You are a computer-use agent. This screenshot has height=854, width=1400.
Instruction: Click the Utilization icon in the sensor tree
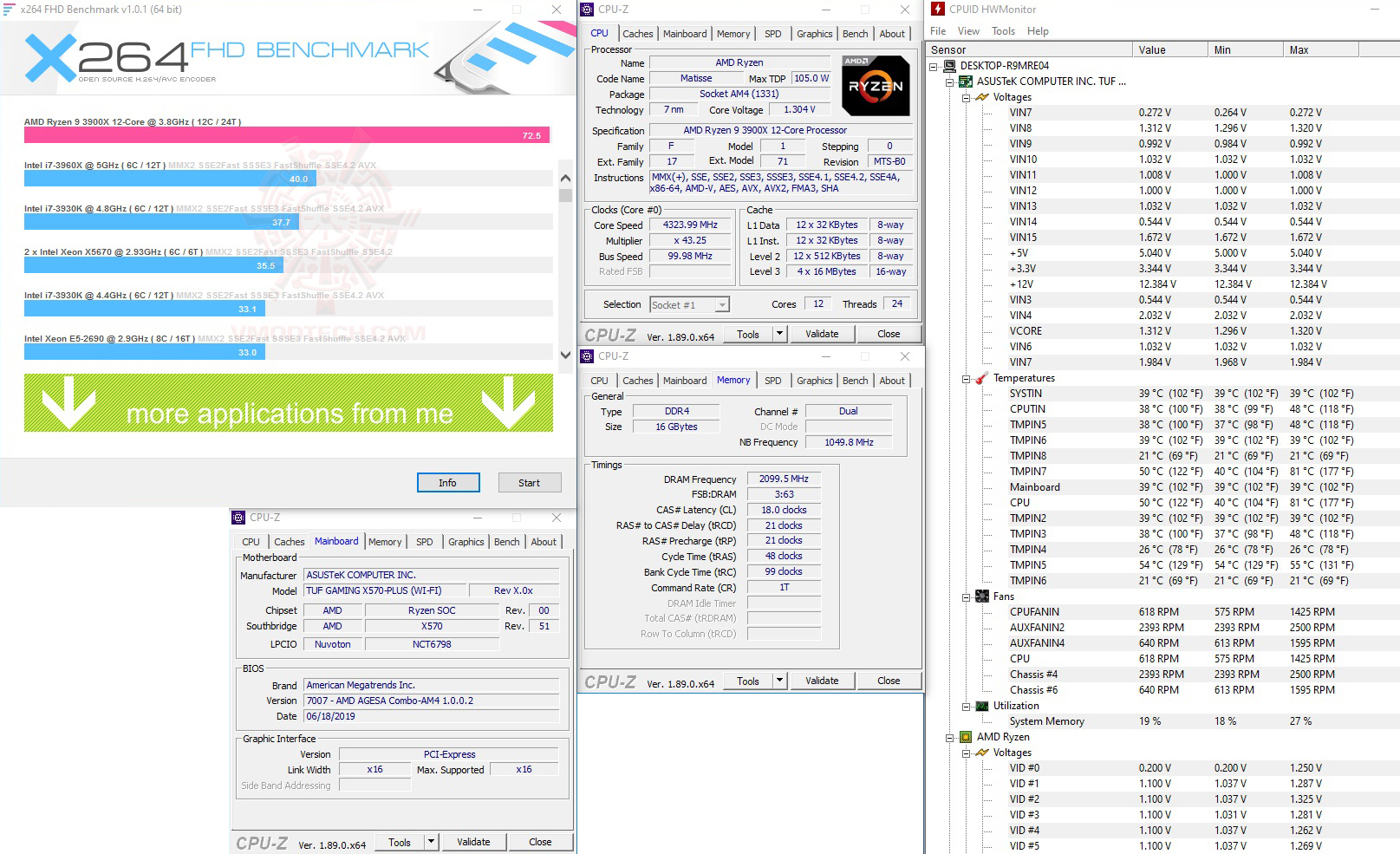[982, 706]
